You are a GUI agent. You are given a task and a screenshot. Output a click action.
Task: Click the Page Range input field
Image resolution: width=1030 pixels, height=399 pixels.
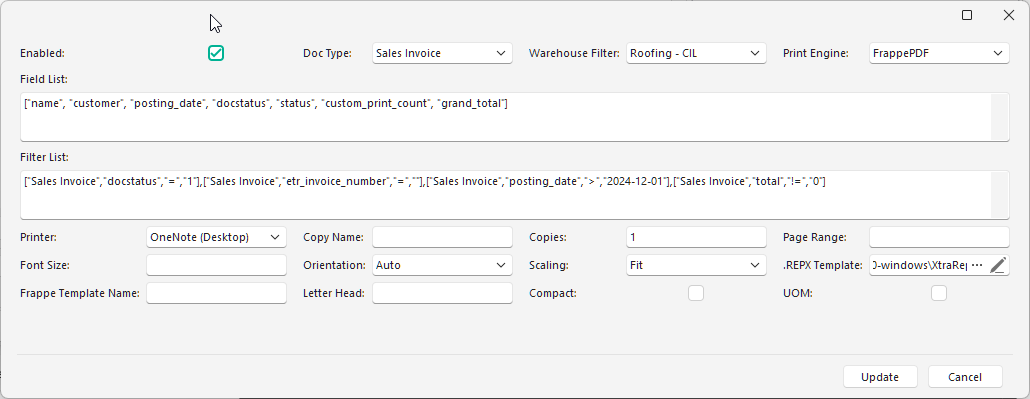click(939, 237)
